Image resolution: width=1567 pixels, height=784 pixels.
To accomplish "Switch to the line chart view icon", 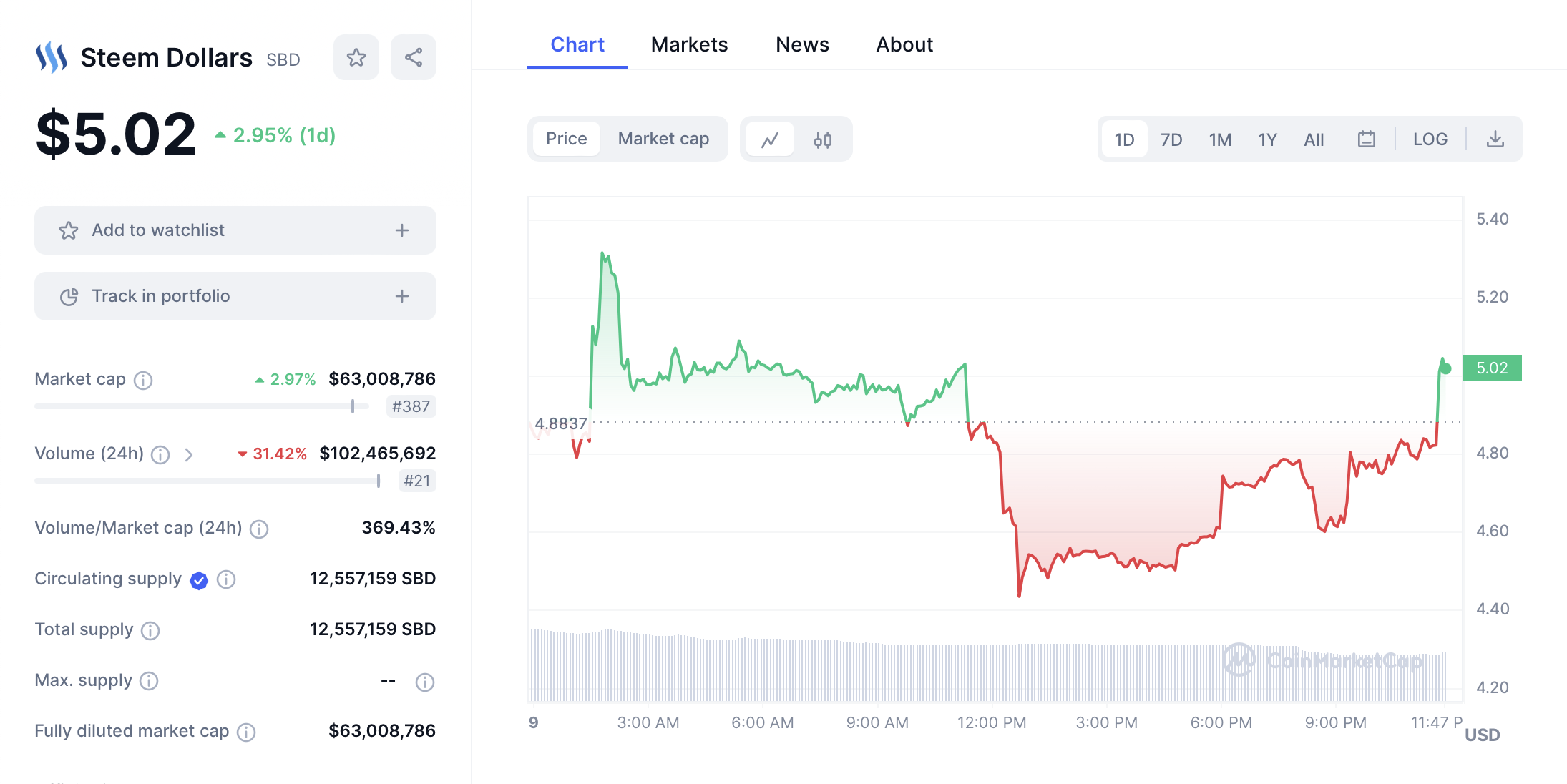I will (x=770, y=139).
